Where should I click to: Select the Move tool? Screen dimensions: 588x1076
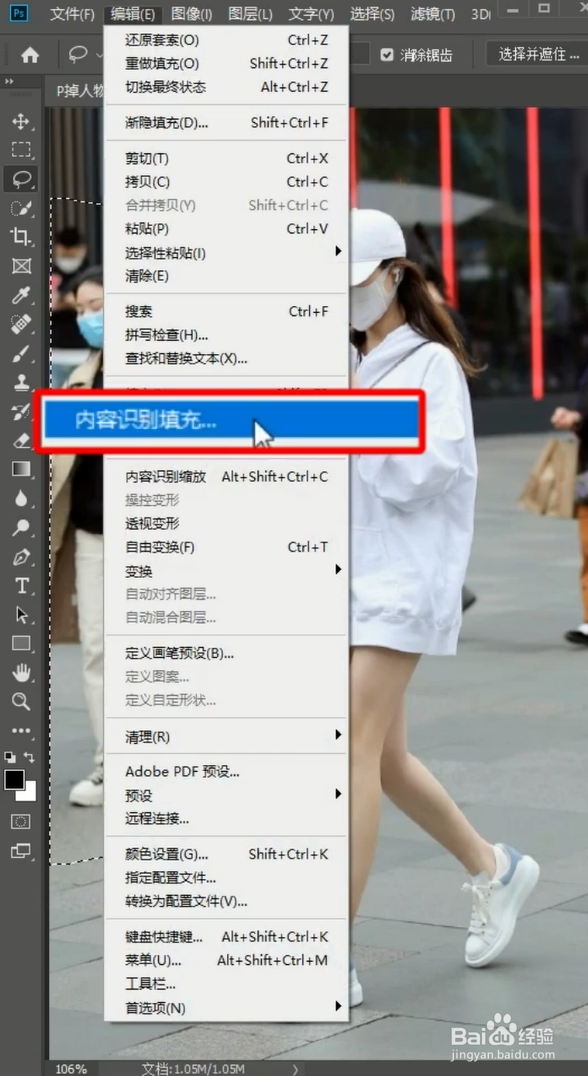21,122
